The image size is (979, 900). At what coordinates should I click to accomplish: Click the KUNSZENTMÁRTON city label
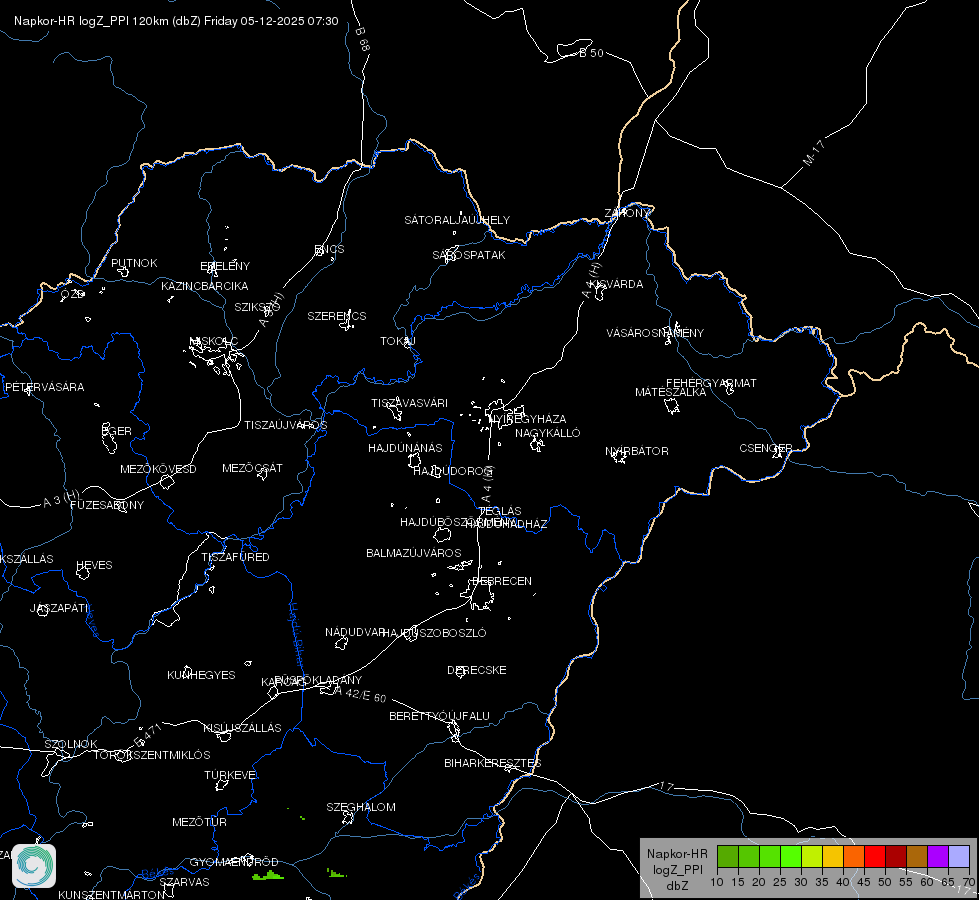pyautogui.click(x=112, y=894)
